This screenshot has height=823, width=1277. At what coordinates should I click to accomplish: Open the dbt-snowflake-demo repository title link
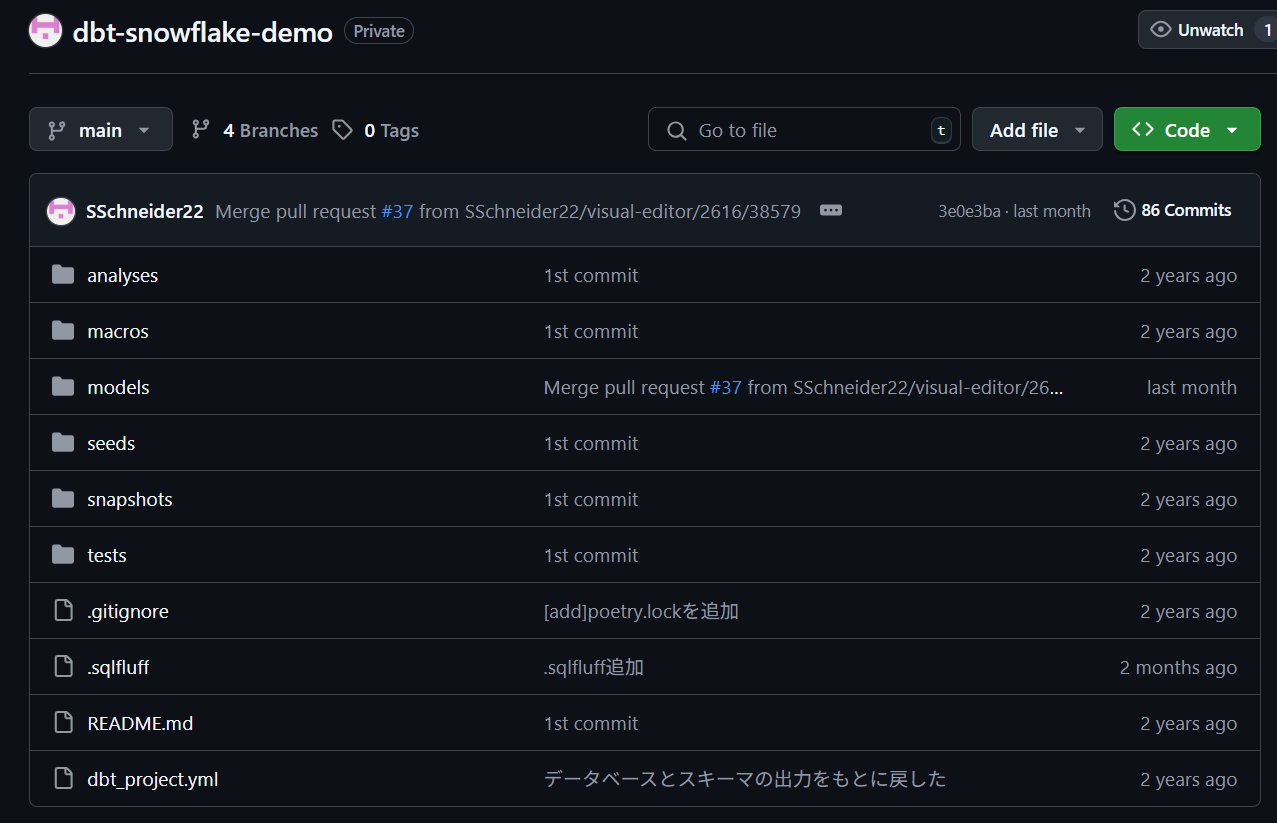[x=202, y=32]
